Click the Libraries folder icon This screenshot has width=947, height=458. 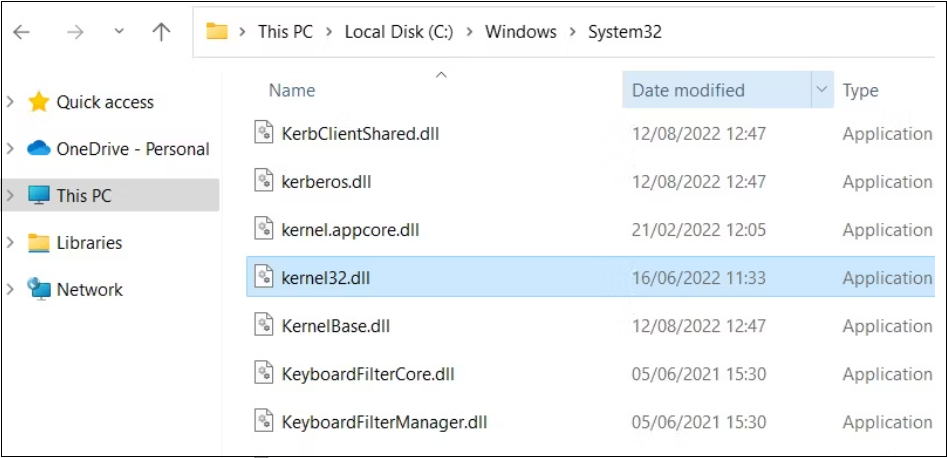(x=39, y=243)
